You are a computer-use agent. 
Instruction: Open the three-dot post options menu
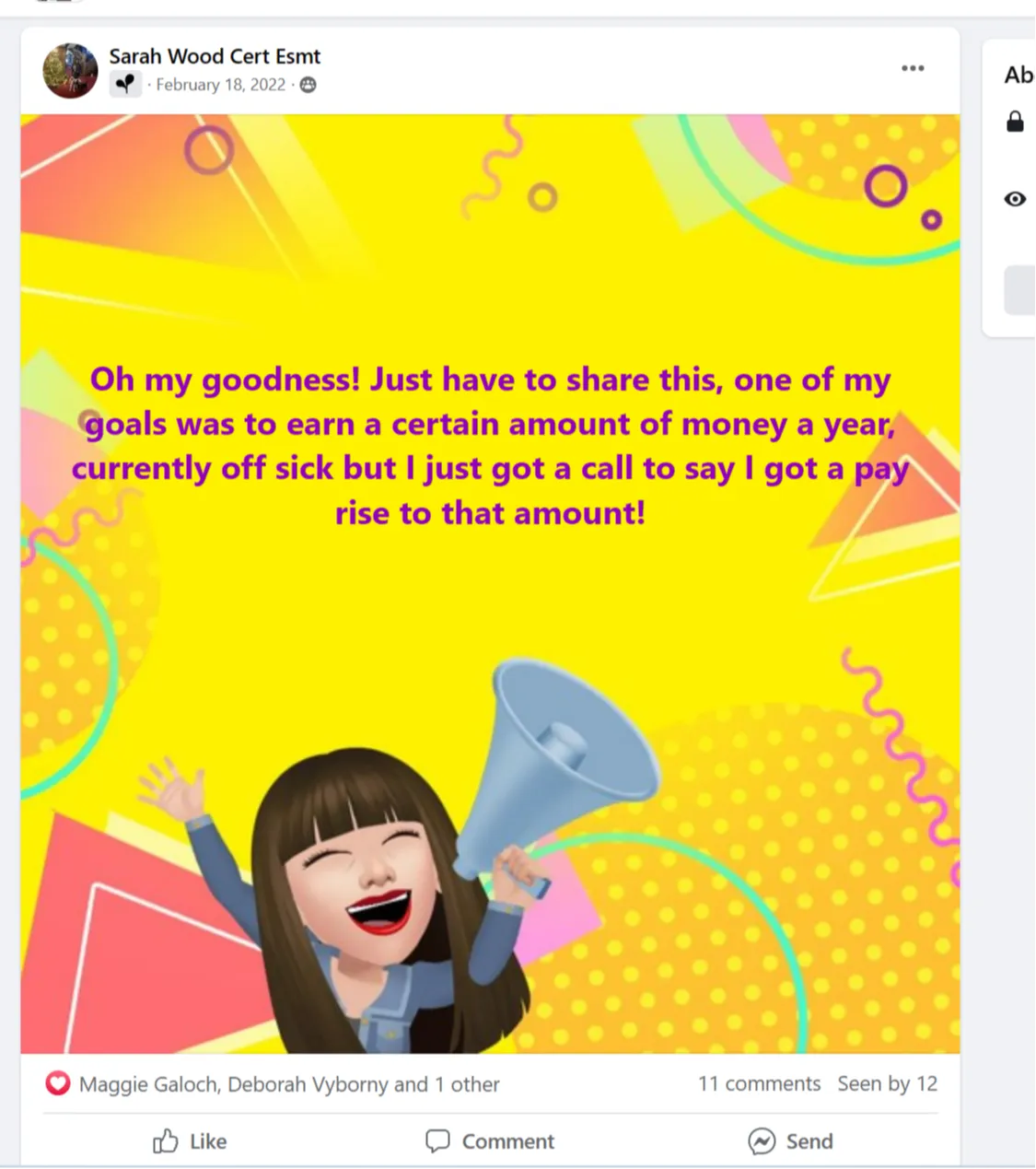913,68
